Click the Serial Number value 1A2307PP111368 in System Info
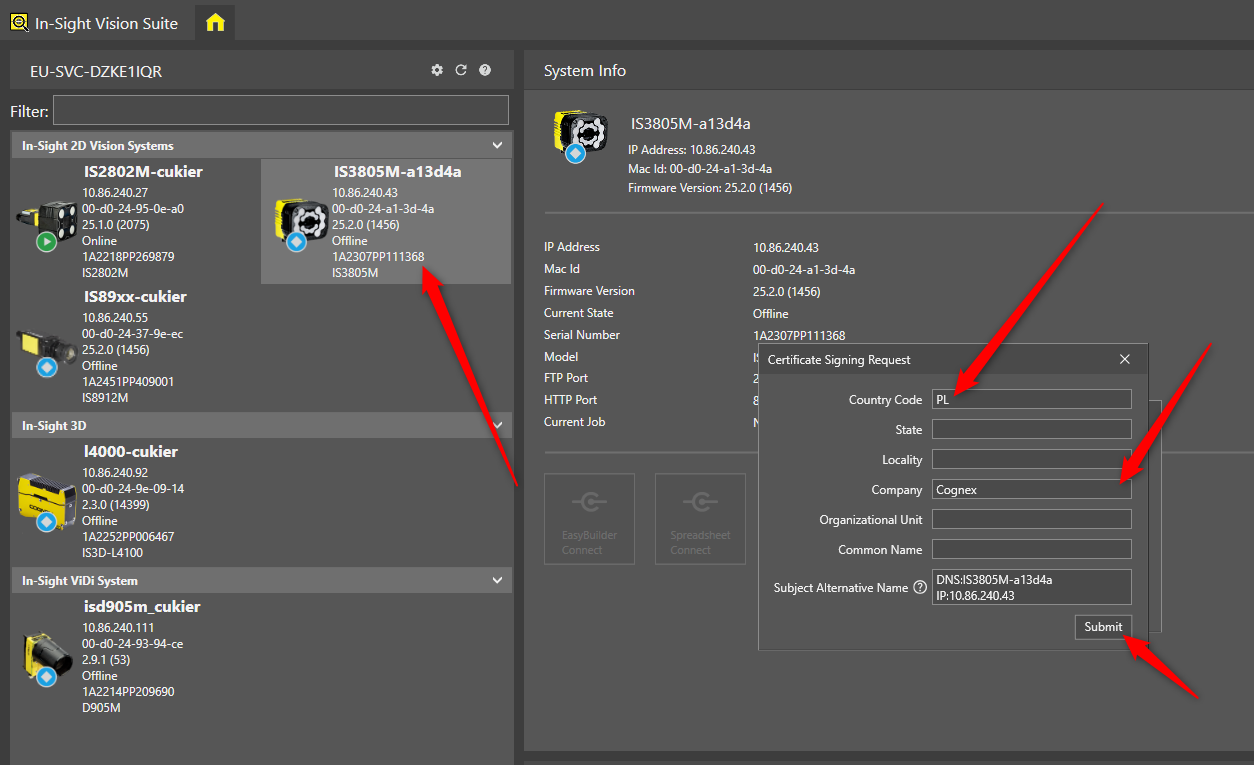This screenshot has height=765, width=1254. click(x=799, y=335)
